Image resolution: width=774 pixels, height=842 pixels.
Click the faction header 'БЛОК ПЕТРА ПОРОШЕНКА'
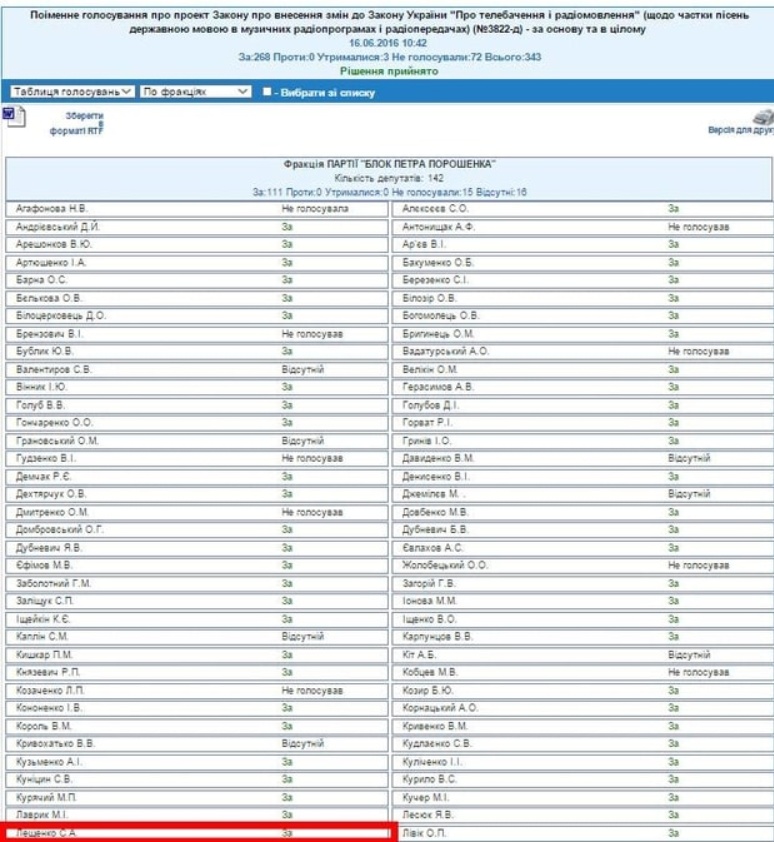[390, 164]
